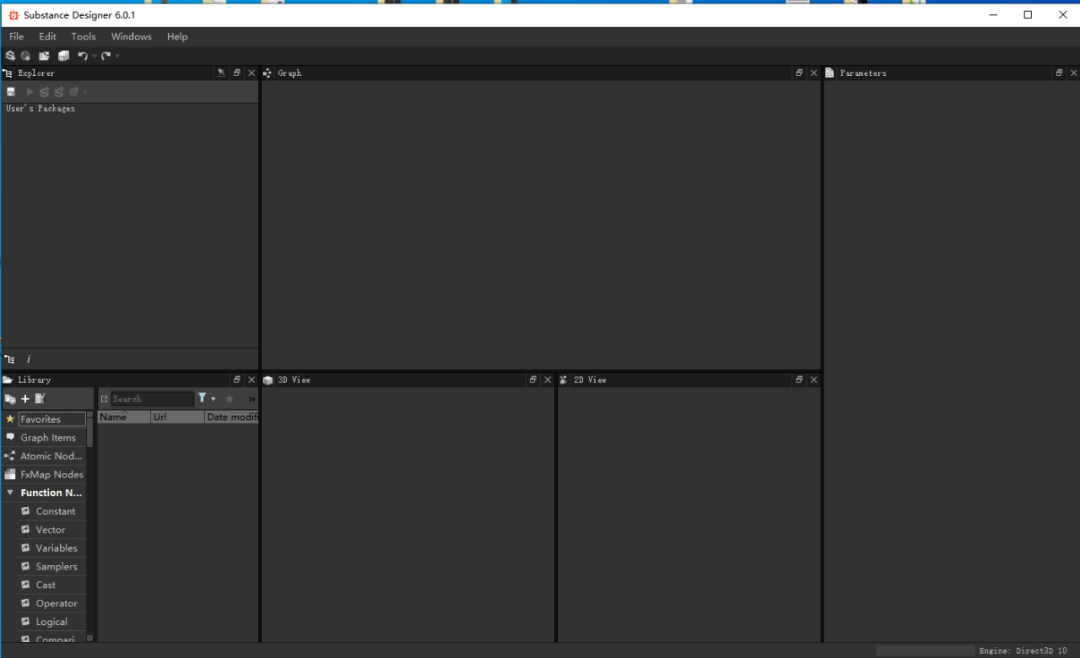Add a new Library filter with plus icon
The image size is (1080, 658).
coord(25,399)
